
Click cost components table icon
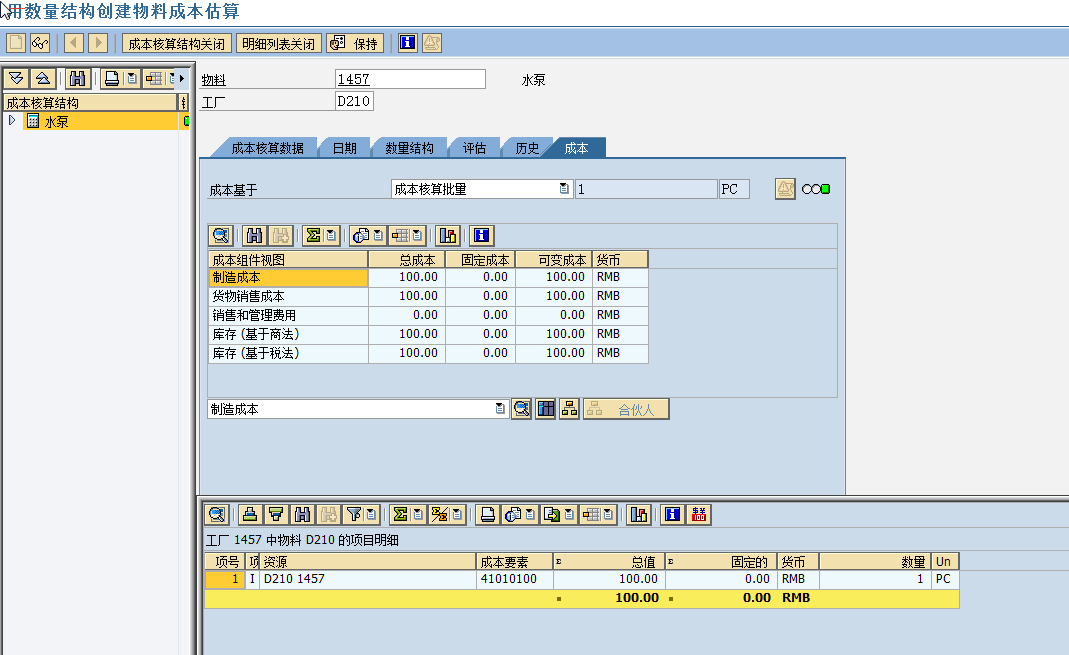click(x=545, y=409)
